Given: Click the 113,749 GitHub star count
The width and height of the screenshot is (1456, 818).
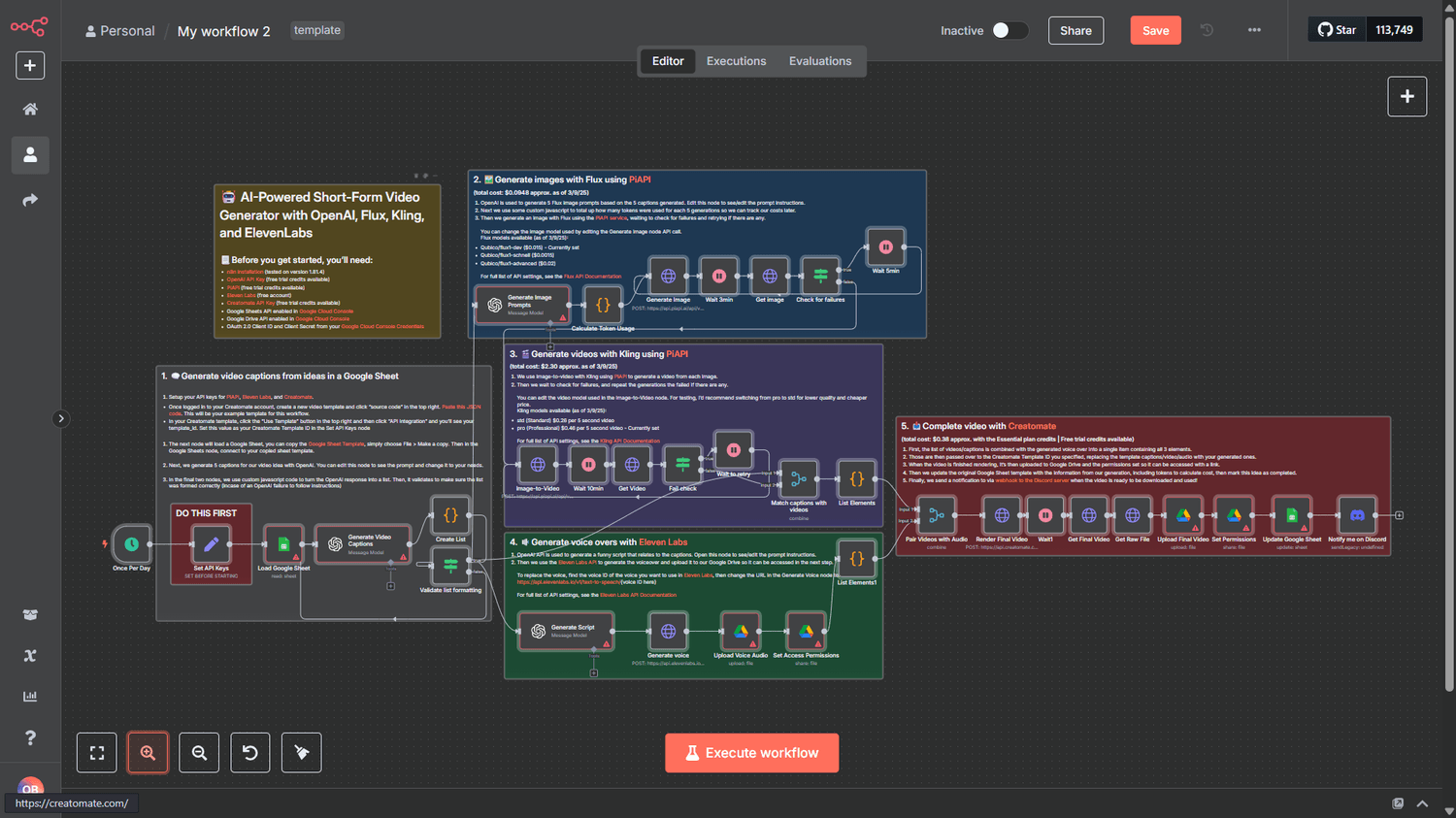Looking at the screenshot, I should click(x=1394, y=30).
